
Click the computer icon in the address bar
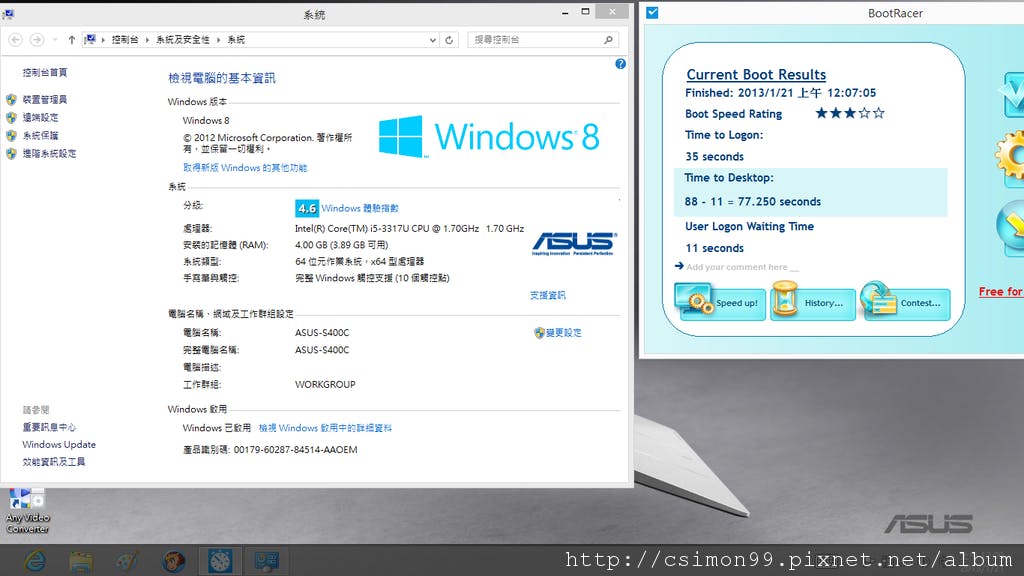(90, 40)
